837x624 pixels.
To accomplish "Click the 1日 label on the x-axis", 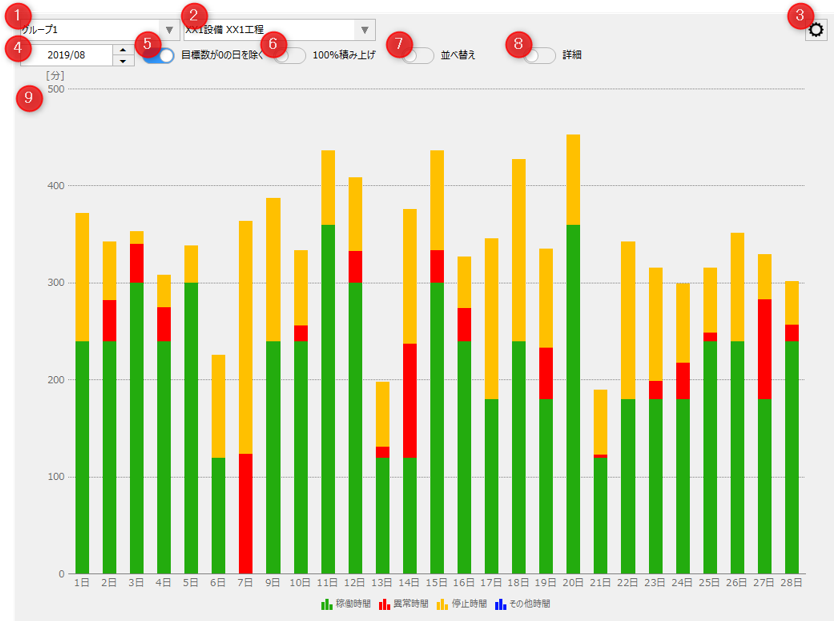I will tap(83, 581).
